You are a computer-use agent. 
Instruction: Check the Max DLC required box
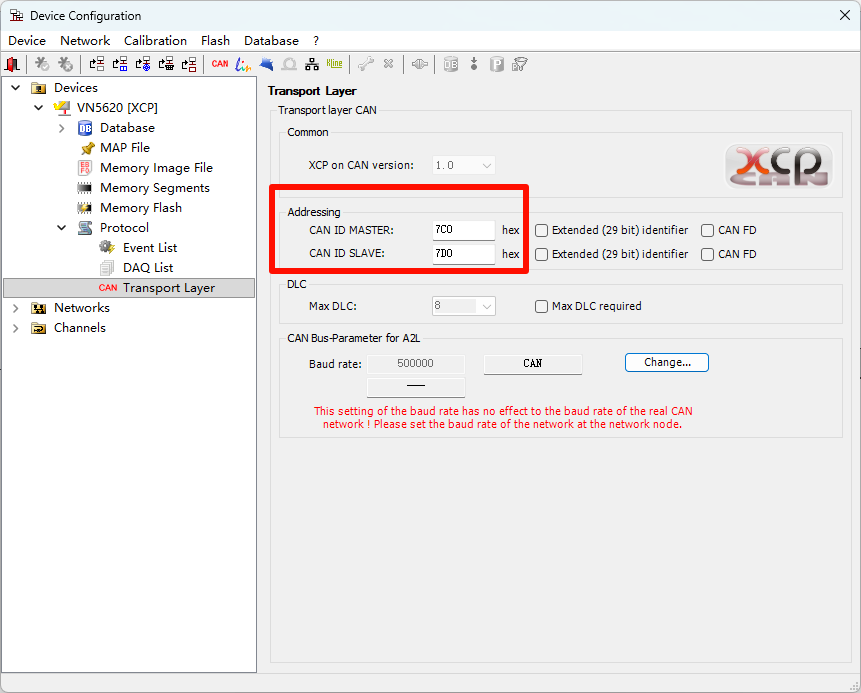[x=541, y=306]
